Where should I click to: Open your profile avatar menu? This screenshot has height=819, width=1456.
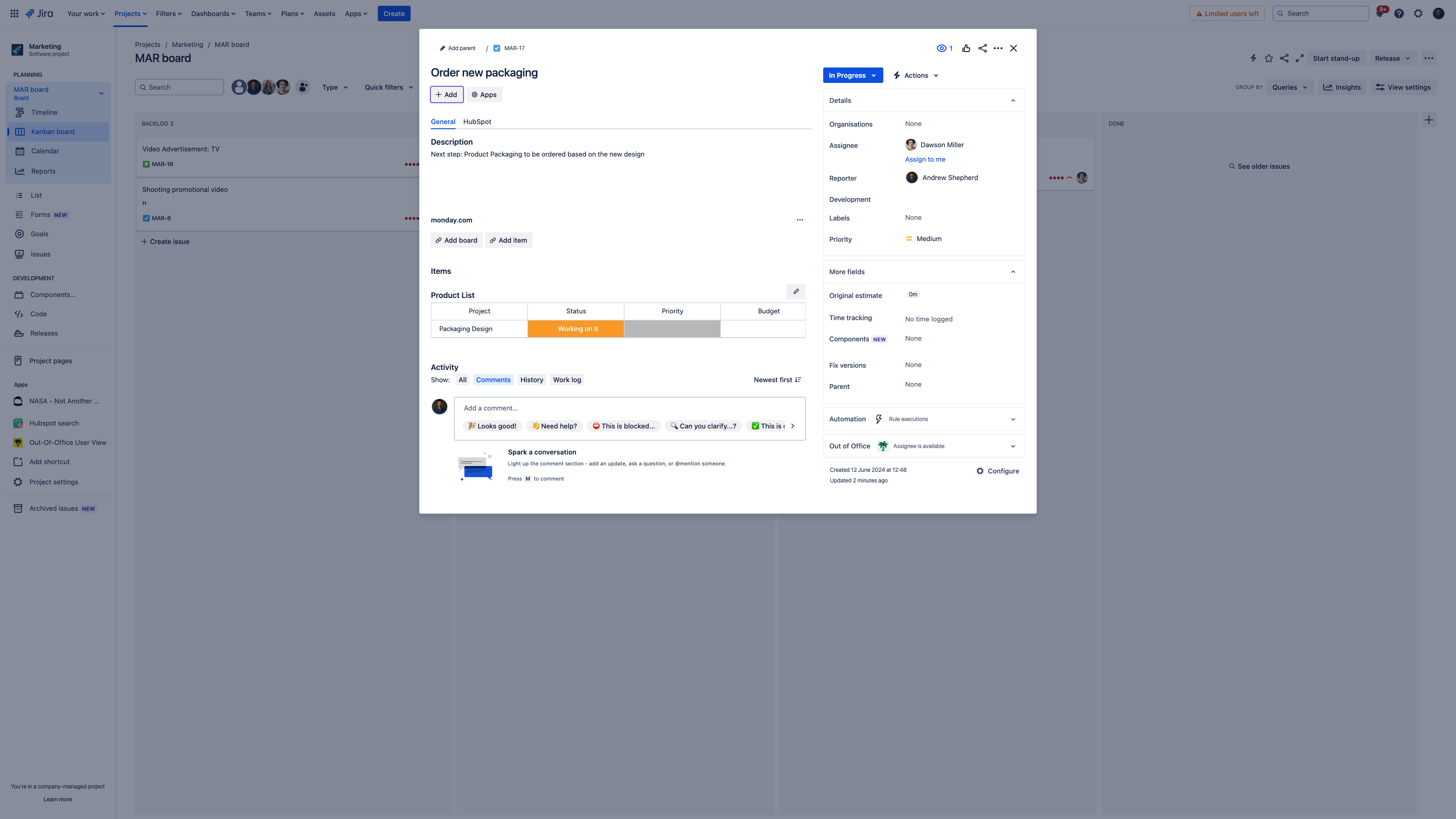click(x=1439, y=14)
